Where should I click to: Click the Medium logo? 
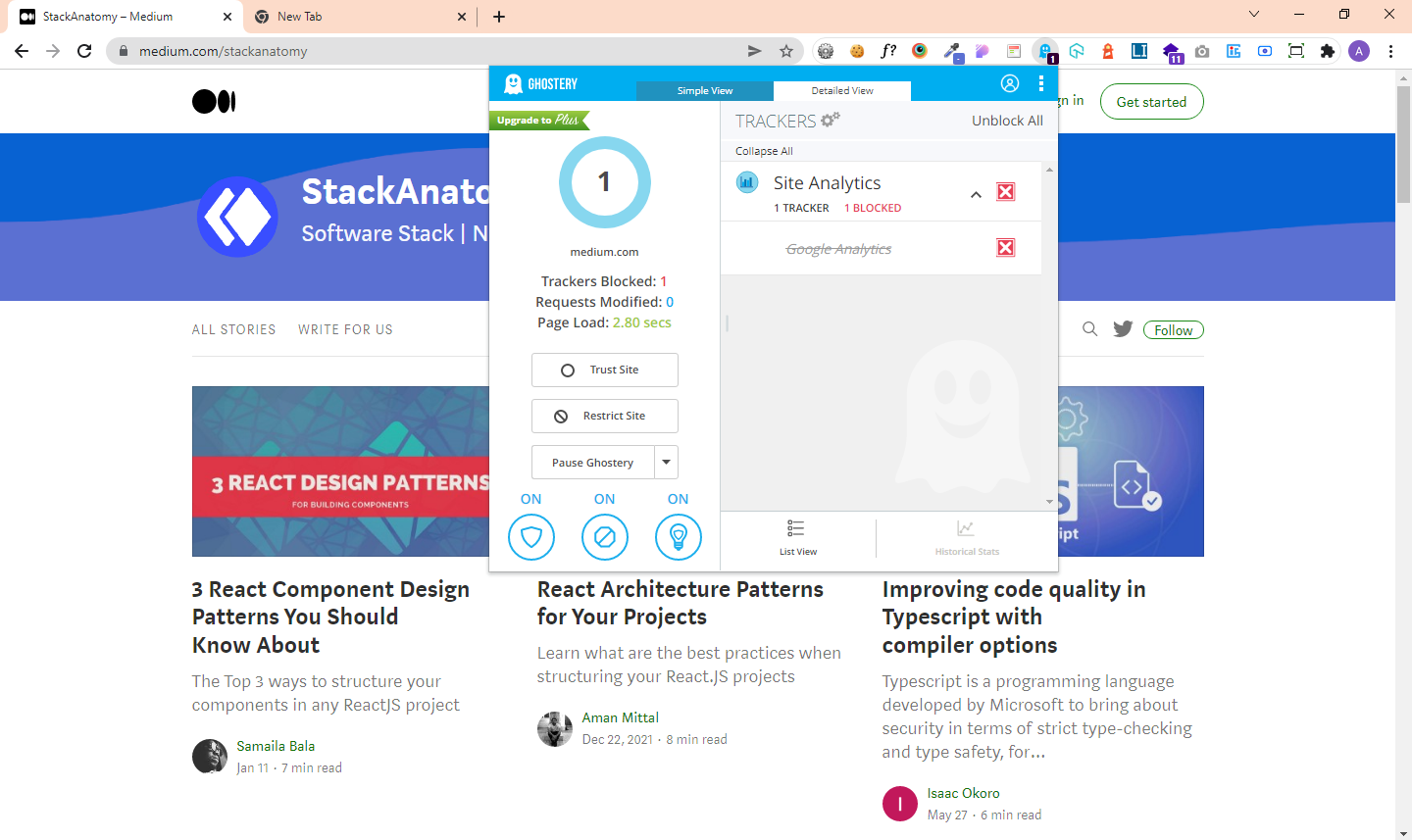tap(214, 101)
